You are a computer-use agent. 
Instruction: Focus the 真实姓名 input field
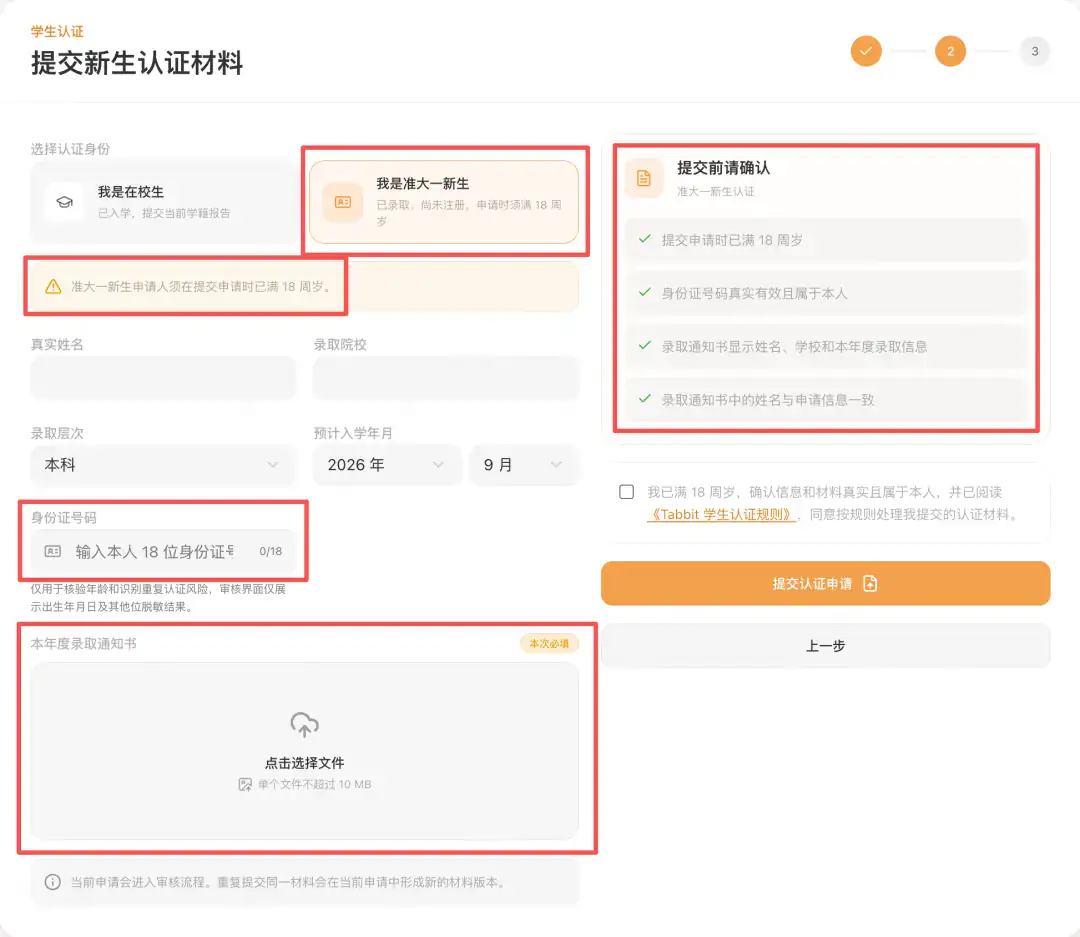(164, 378)
